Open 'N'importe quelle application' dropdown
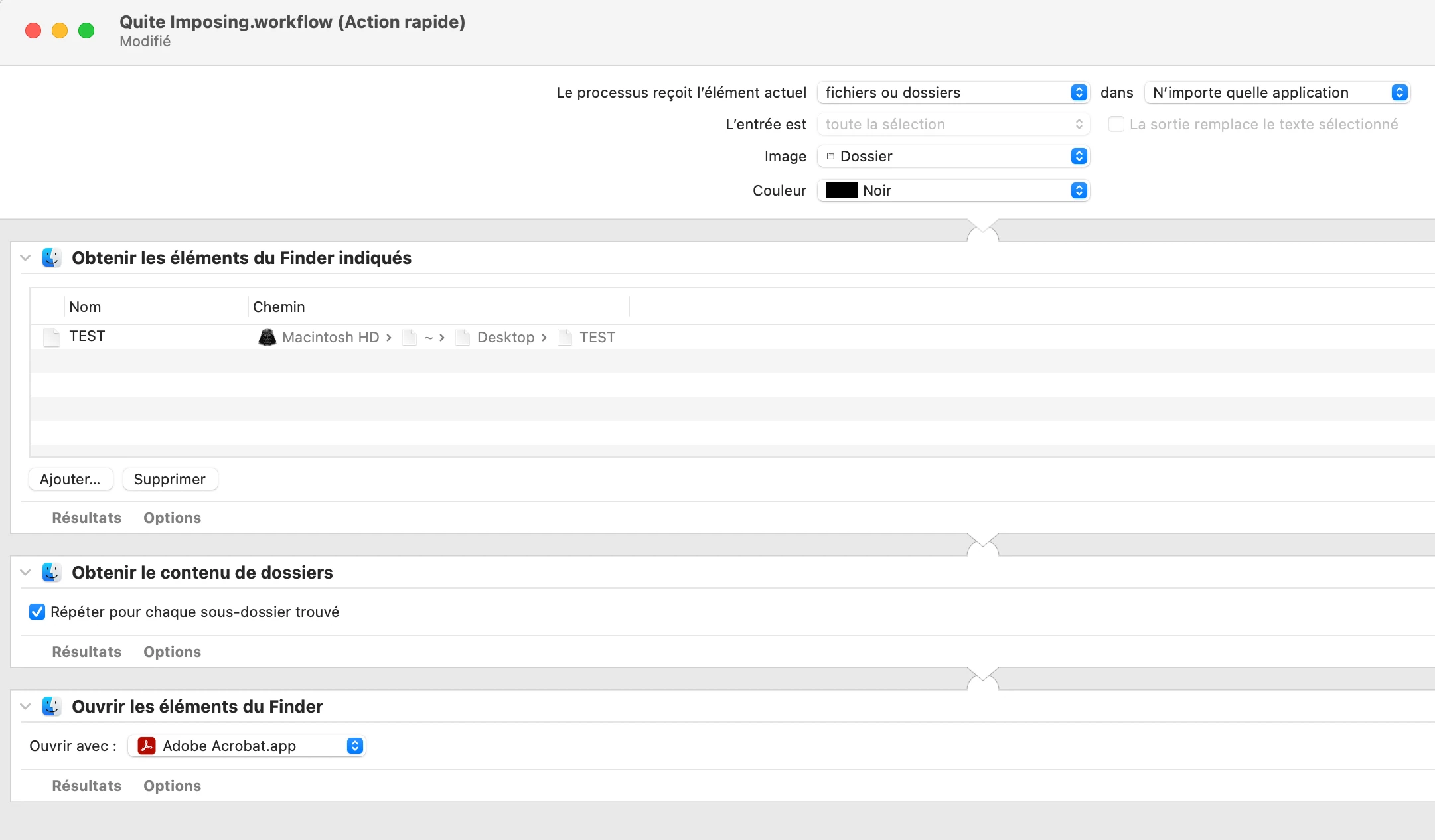The height and width of the screenshot is (840, 1435). pyautogui.click(x=1277, y=92)
